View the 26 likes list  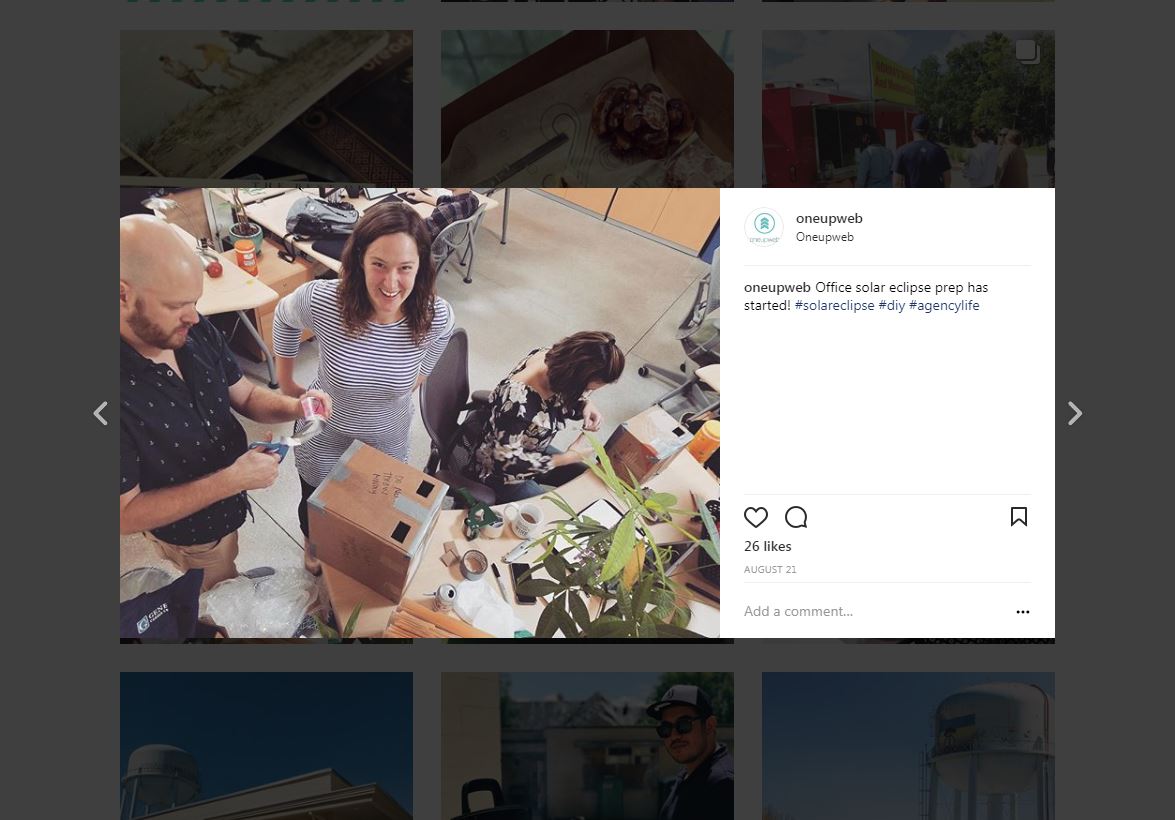coord(767,546)
